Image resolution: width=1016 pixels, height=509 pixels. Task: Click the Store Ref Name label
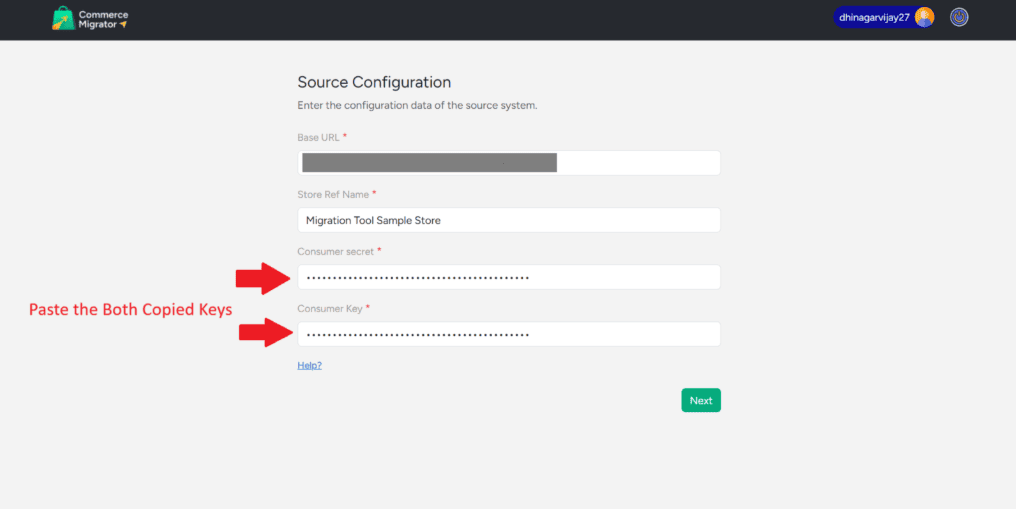[x=333, y=194]
